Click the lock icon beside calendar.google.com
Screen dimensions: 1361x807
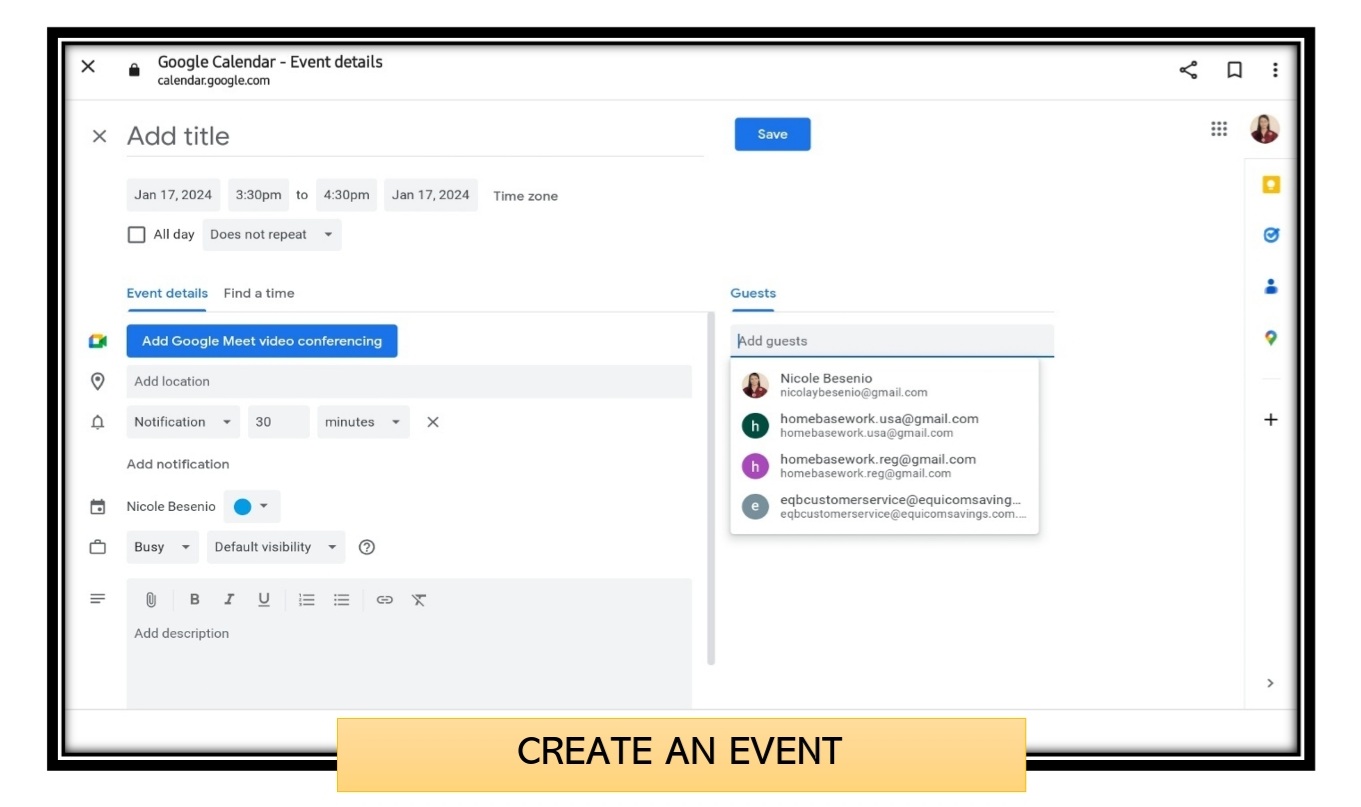(134, 70)
